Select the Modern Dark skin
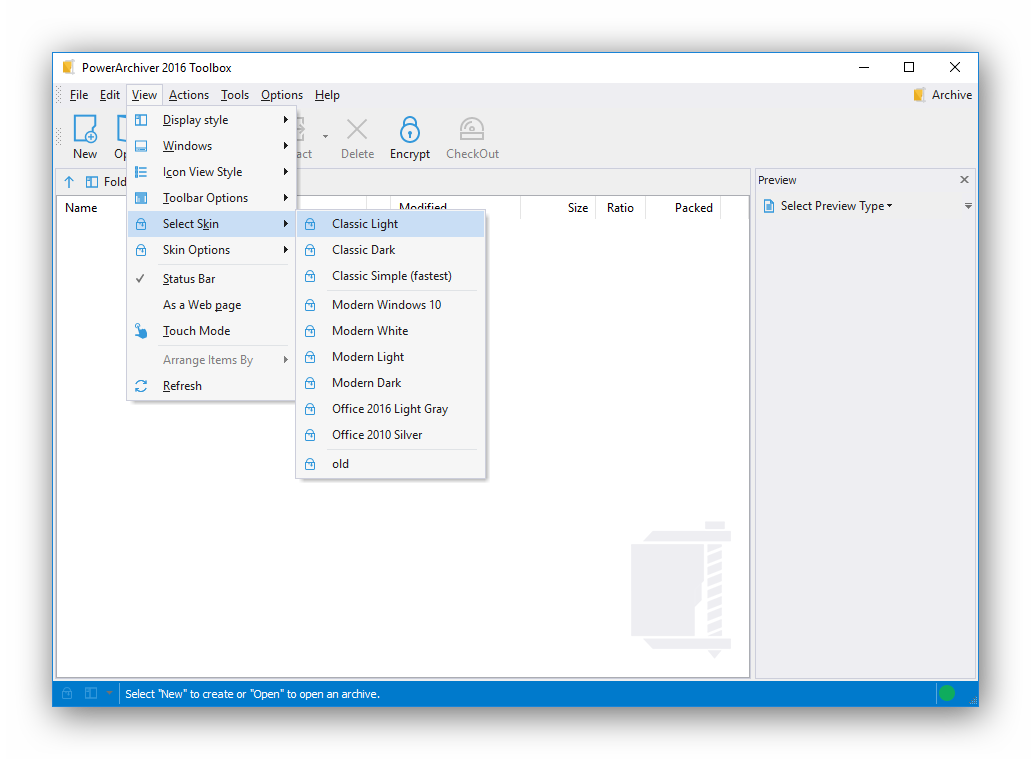 391,383
